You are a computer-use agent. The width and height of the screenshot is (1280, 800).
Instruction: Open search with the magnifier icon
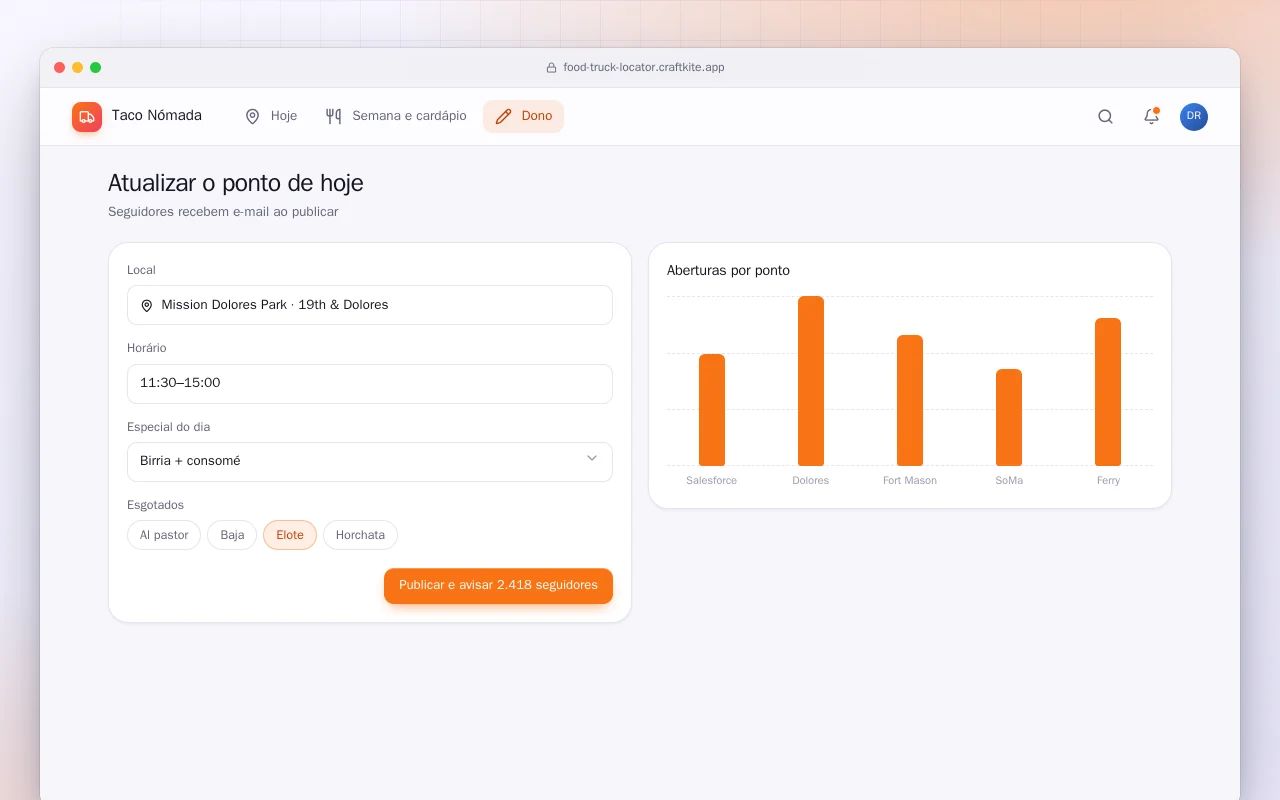click(x=1105, y=117)
